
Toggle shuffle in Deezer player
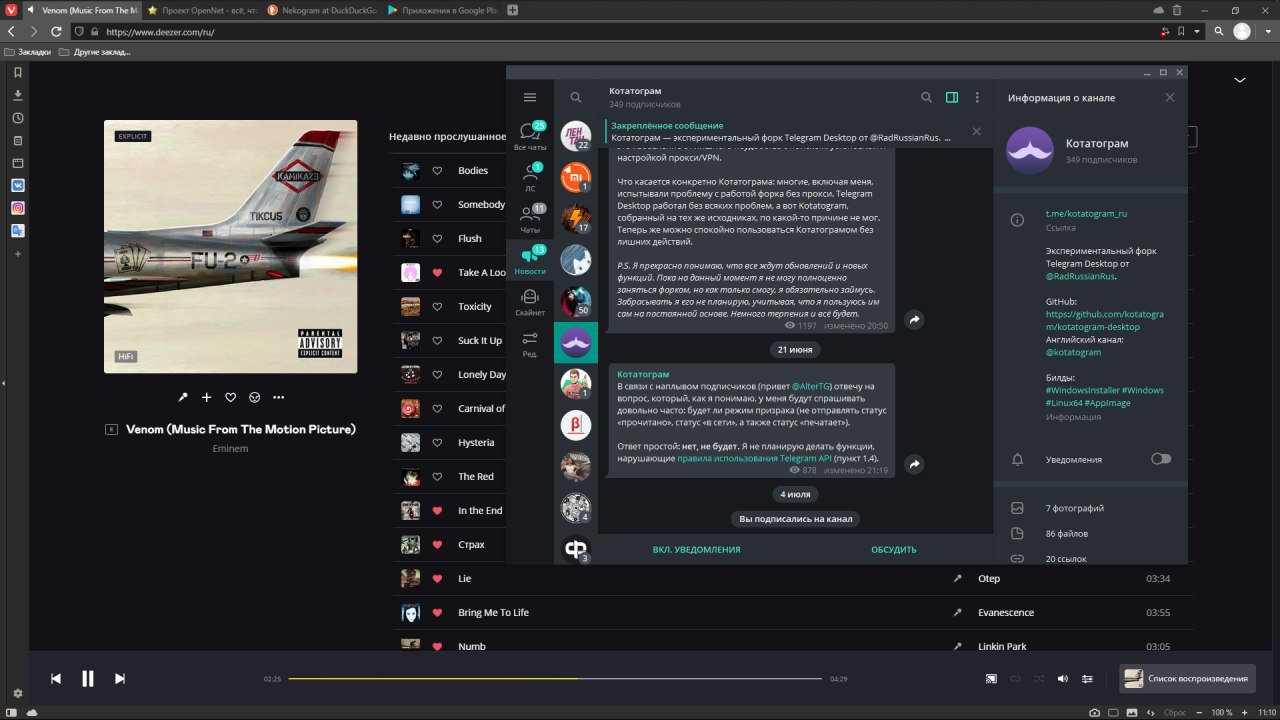[x=1039, y=679]
